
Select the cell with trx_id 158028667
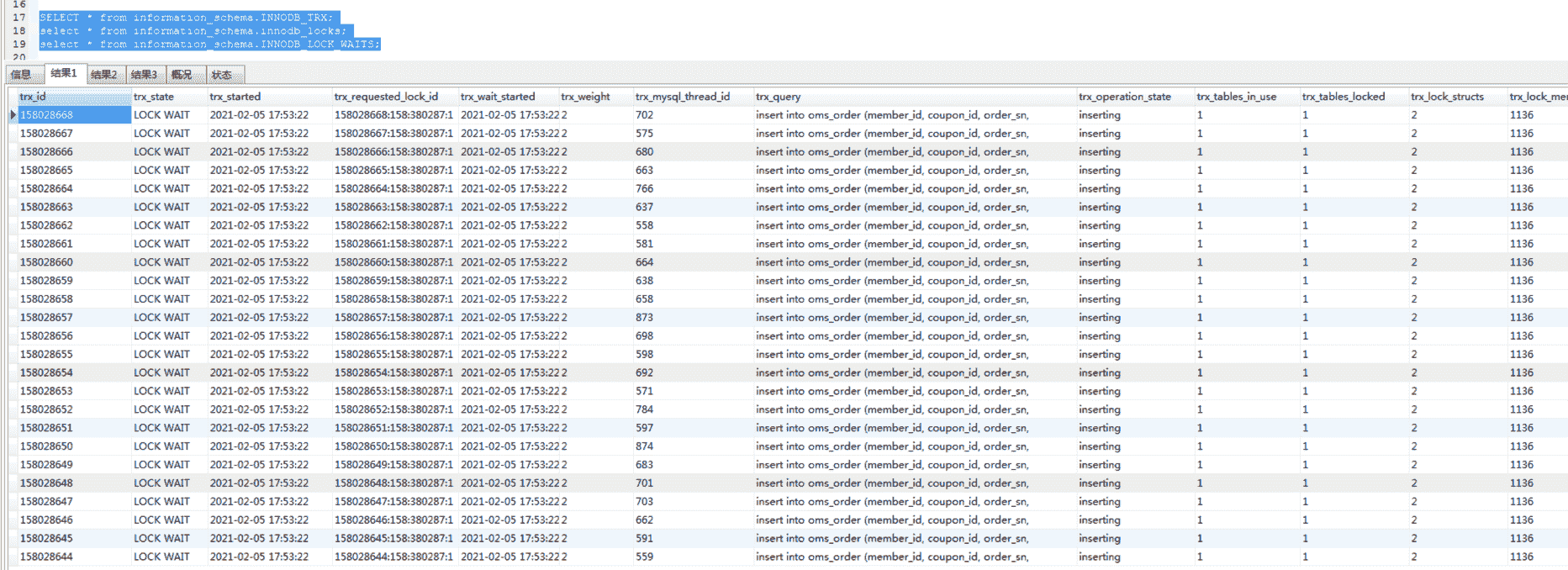[x=74, y=134]
